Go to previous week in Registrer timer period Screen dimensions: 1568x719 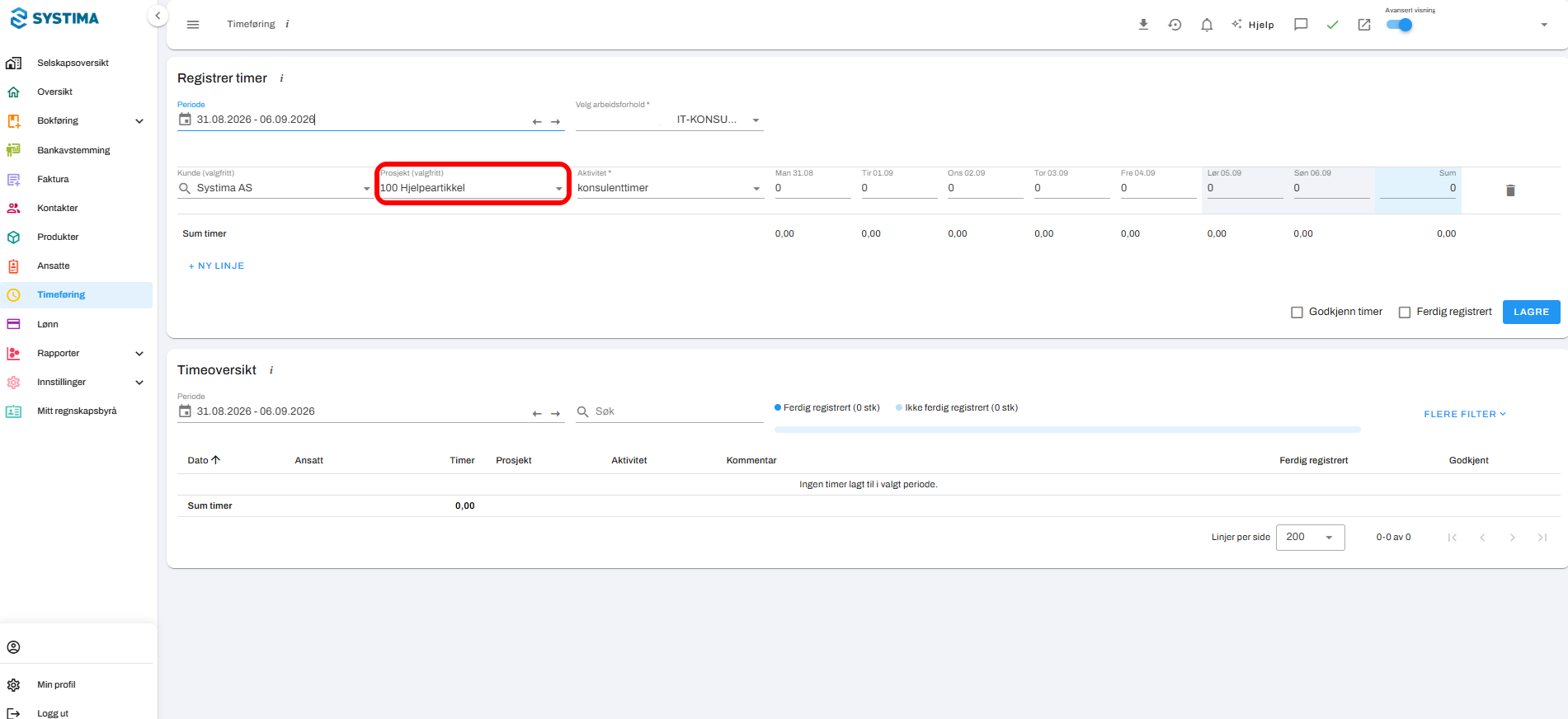[x=537, y=121]
